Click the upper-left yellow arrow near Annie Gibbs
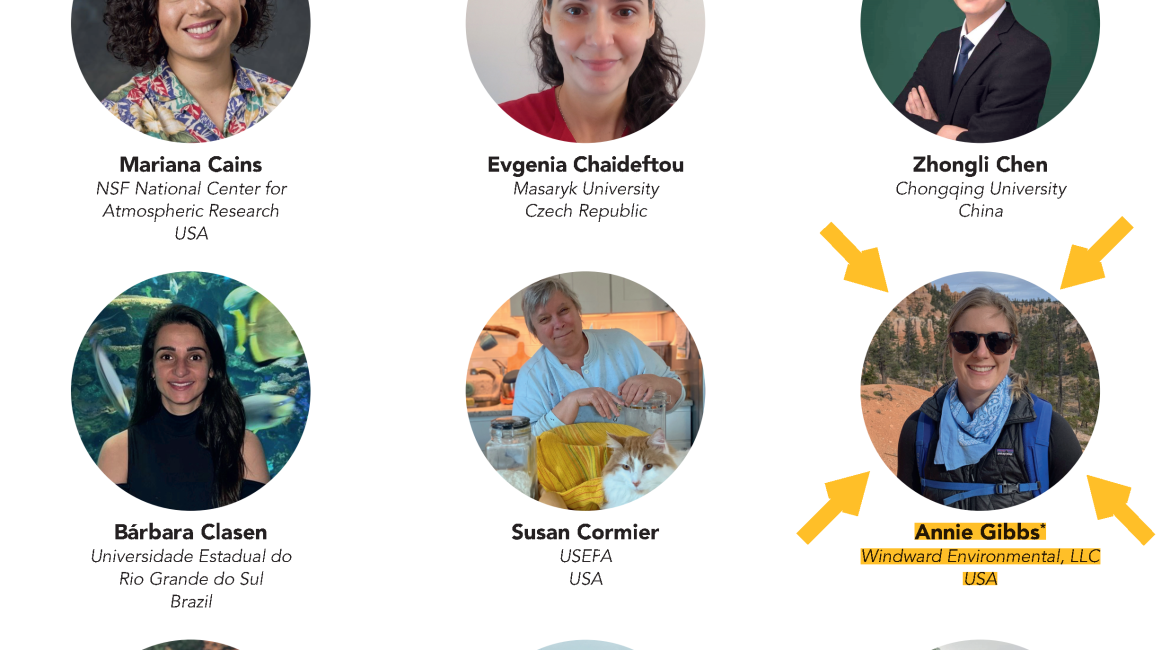This screenshot has width=1170, height=650. 855,257
